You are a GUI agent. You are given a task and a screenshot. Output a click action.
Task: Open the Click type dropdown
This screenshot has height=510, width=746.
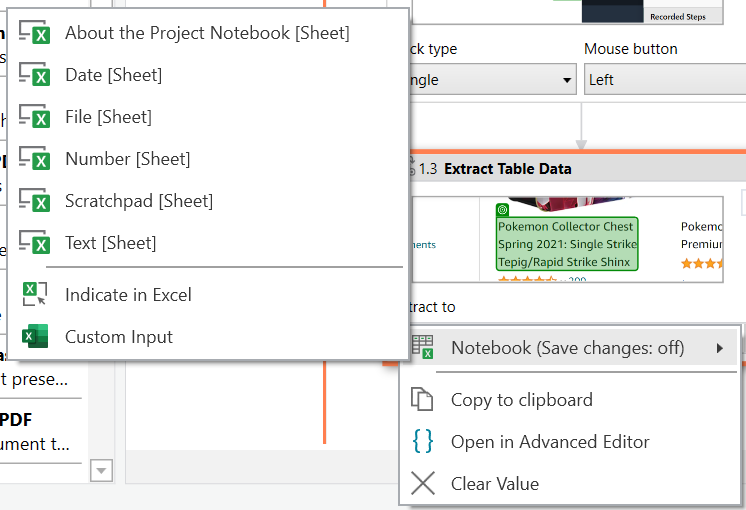pos(488,80)
